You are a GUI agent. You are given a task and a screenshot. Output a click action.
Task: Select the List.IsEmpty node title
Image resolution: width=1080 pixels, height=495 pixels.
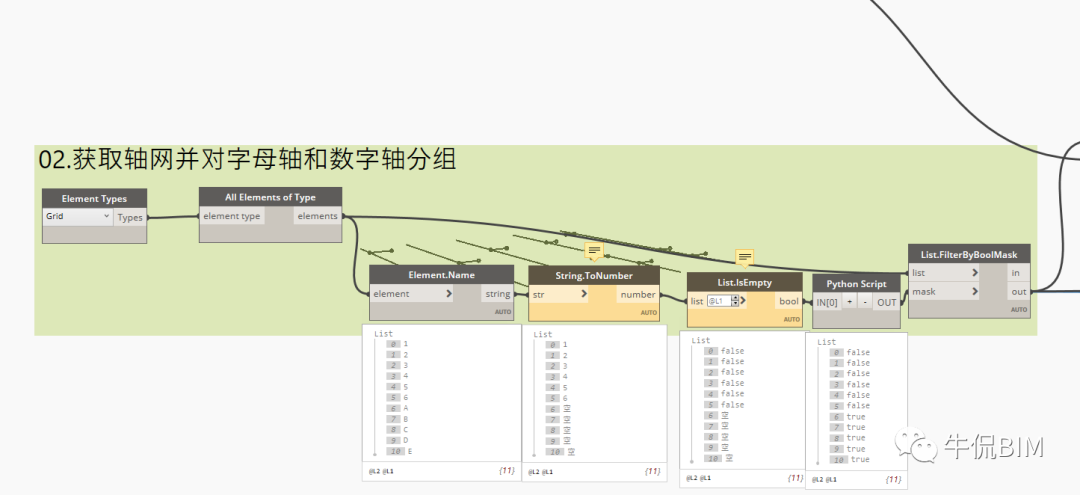pyautogui.click(x=745, y=282)
